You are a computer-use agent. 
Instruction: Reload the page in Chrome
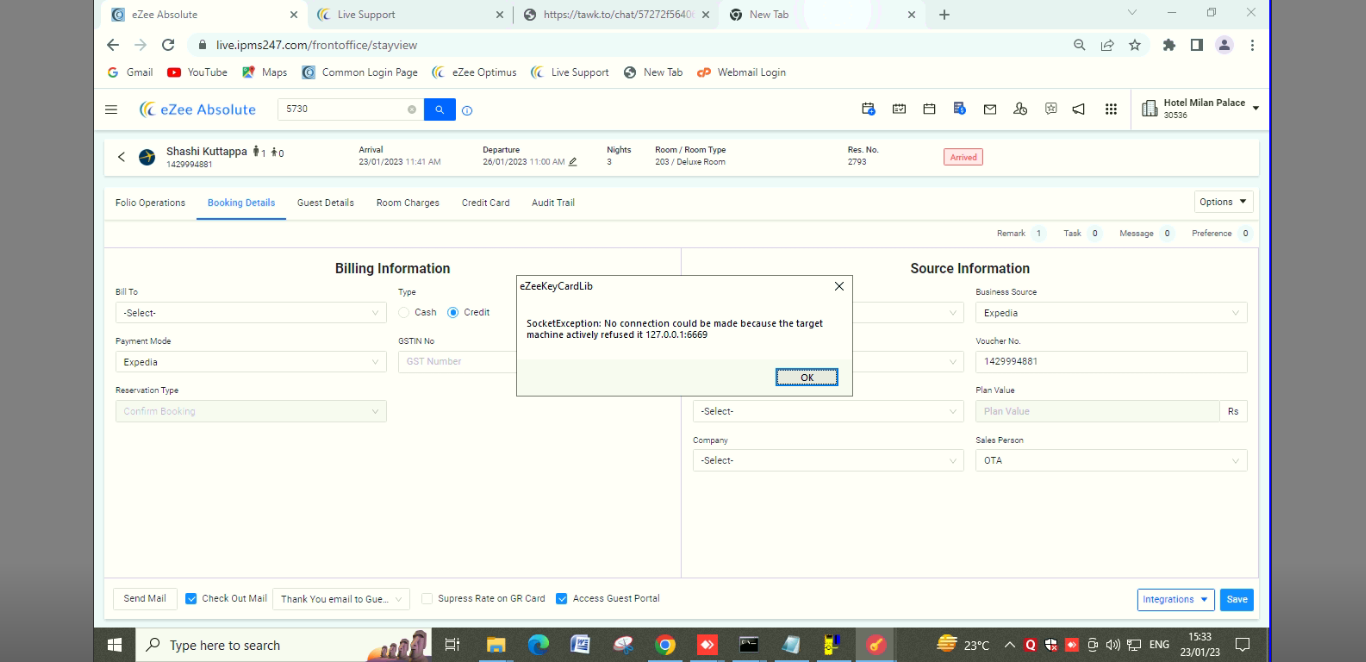(168, 45)
